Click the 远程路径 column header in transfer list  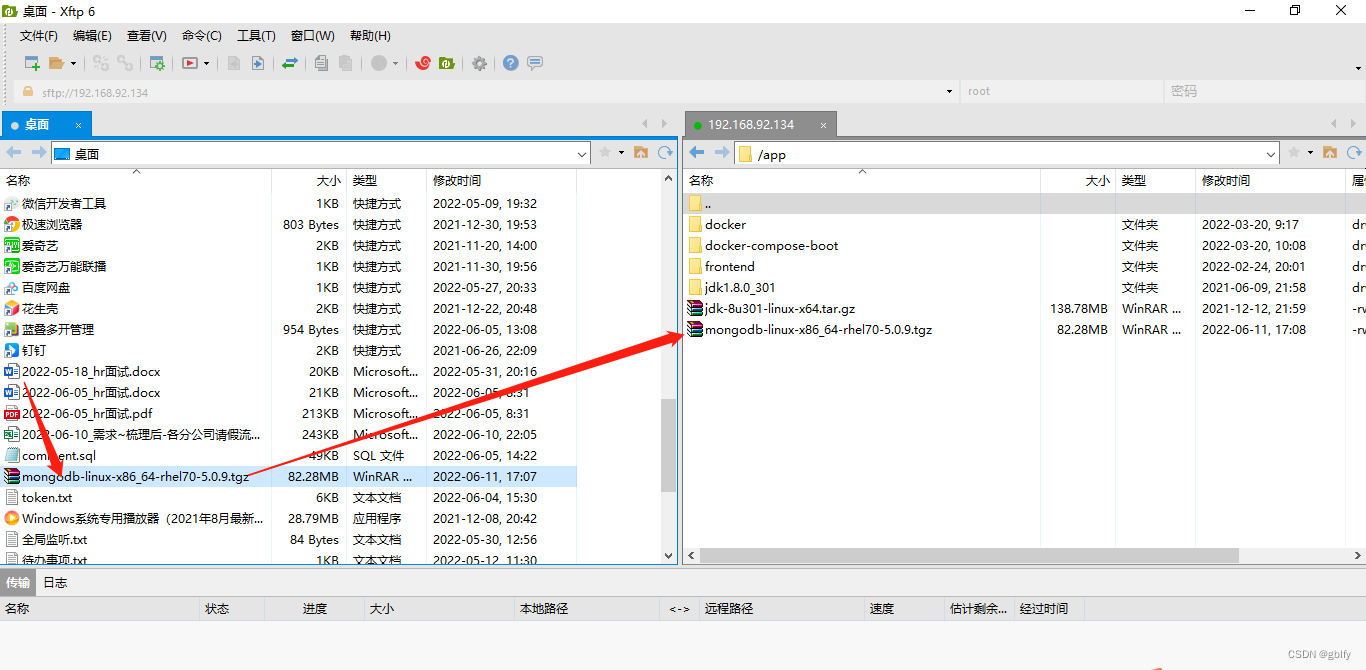(781, 608)
